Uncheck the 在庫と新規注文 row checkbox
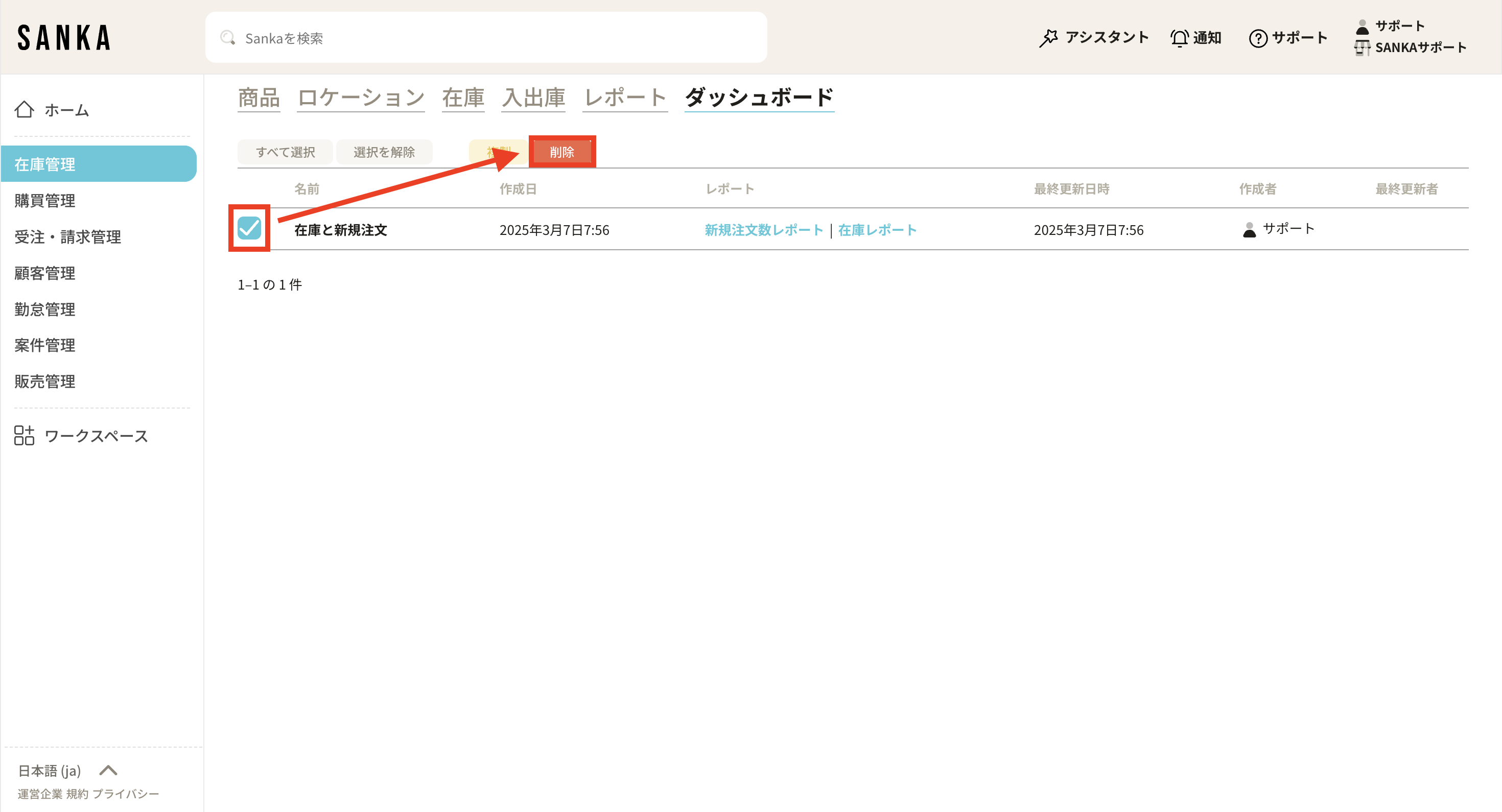Screen dimensions: 1502x812 (x=249, y=228)
